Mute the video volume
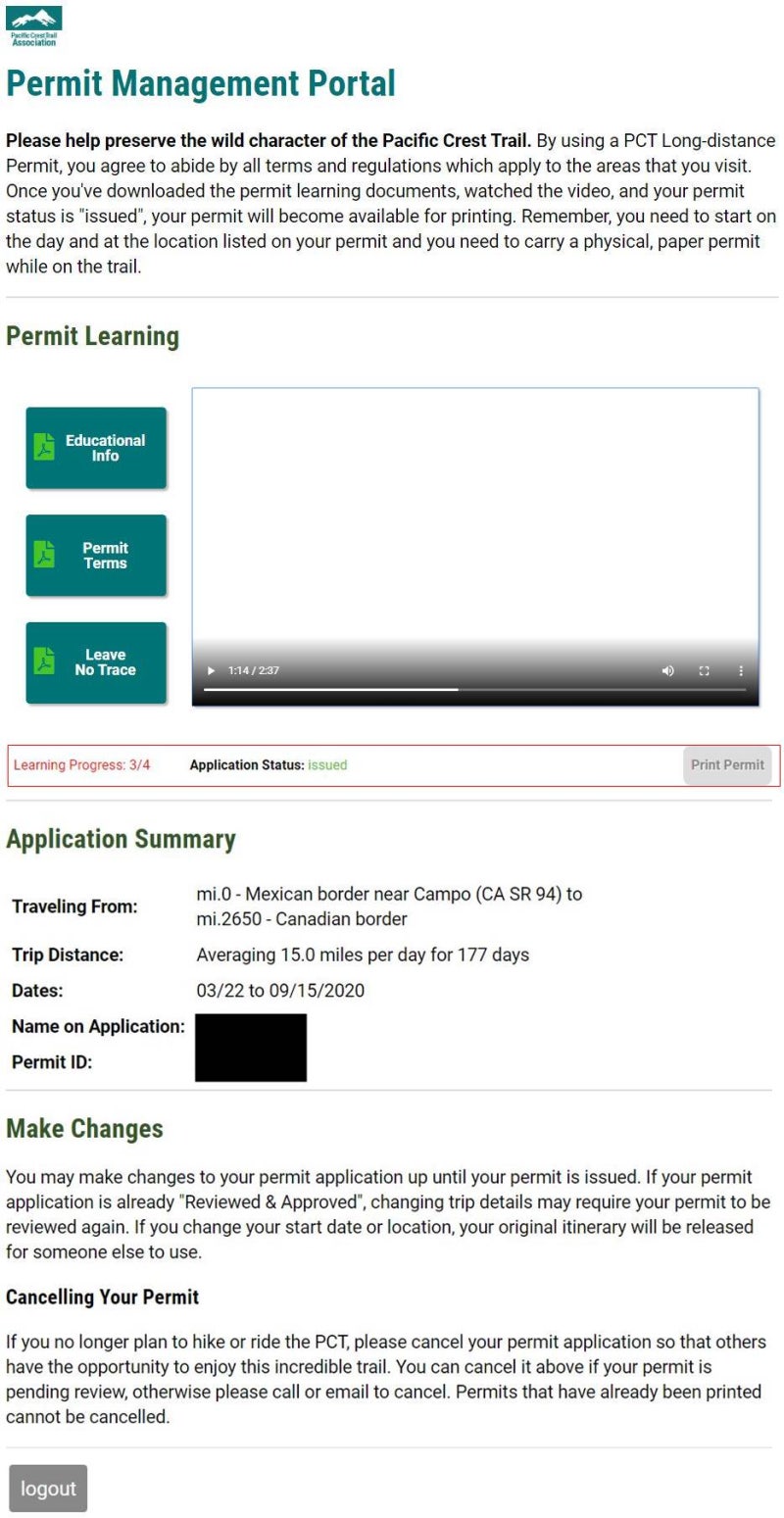Image resolution: width=784 pixels, height=1518 pixels. pyautogui.click(x=668, y=670)
